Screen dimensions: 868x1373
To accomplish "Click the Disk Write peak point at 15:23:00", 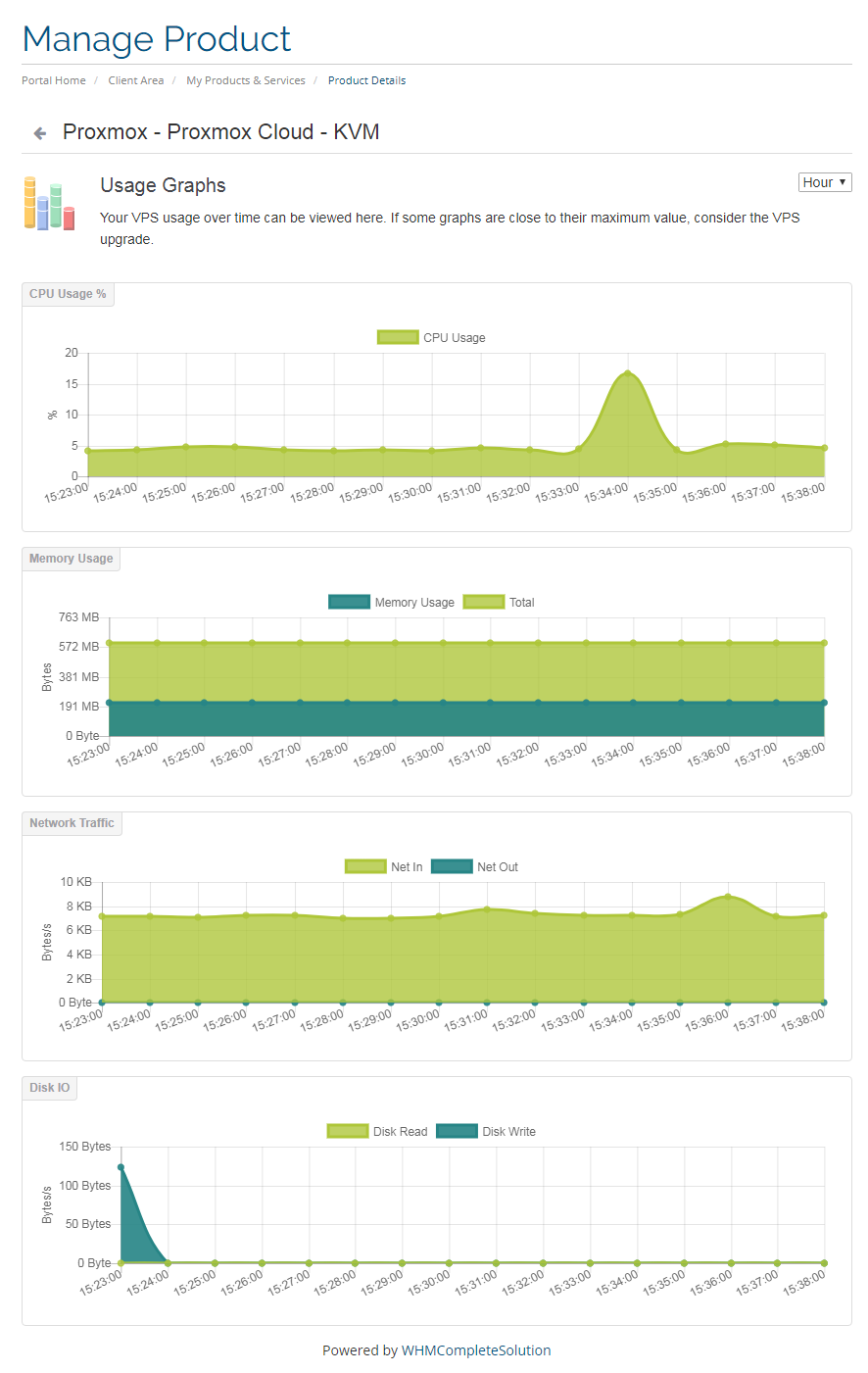I will (121, 1167).
